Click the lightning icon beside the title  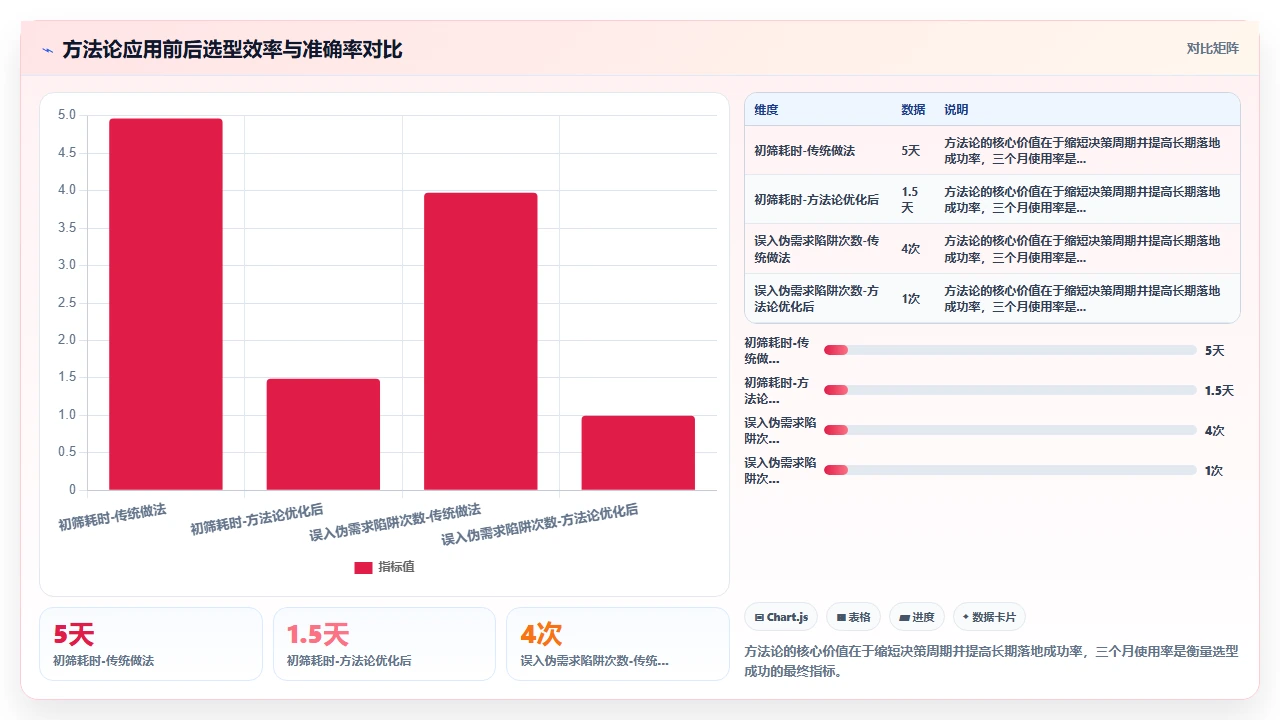coord(47,50)
